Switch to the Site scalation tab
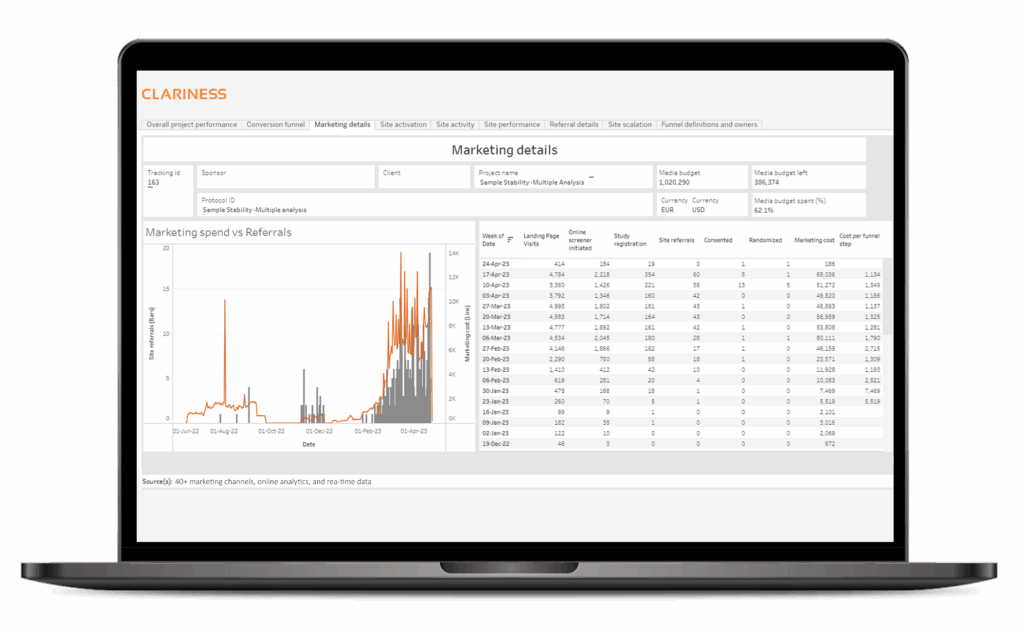The width and height of the screenshot is (1024, 632). pos(630,125)
